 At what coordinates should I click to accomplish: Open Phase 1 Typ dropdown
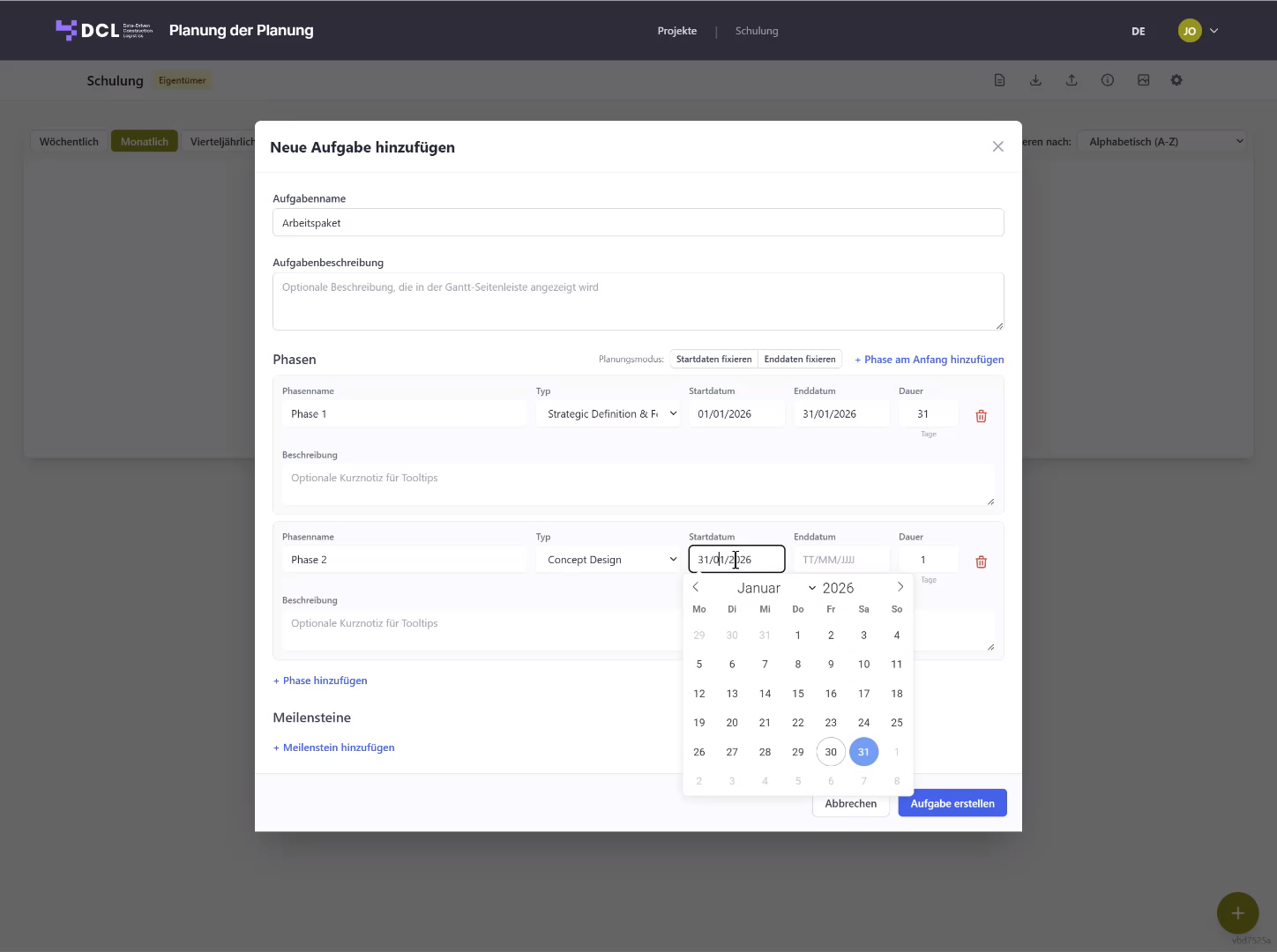tap(609, 413)
